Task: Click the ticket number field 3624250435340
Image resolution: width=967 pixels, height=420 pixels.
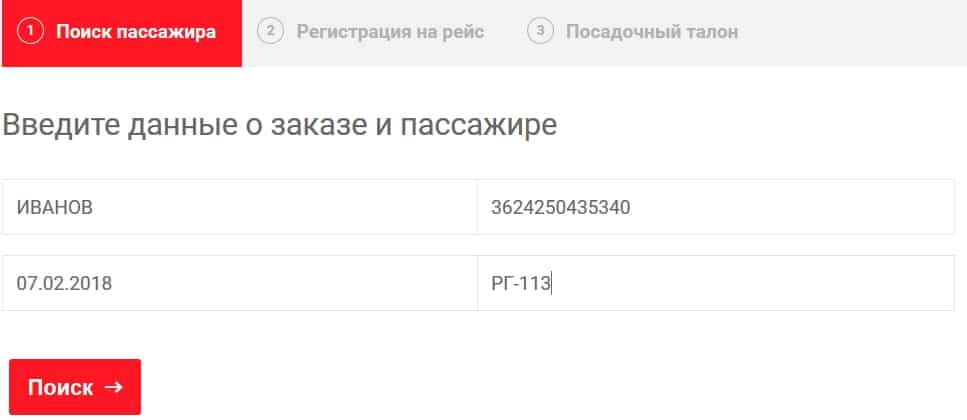Action: pos(715,207)
